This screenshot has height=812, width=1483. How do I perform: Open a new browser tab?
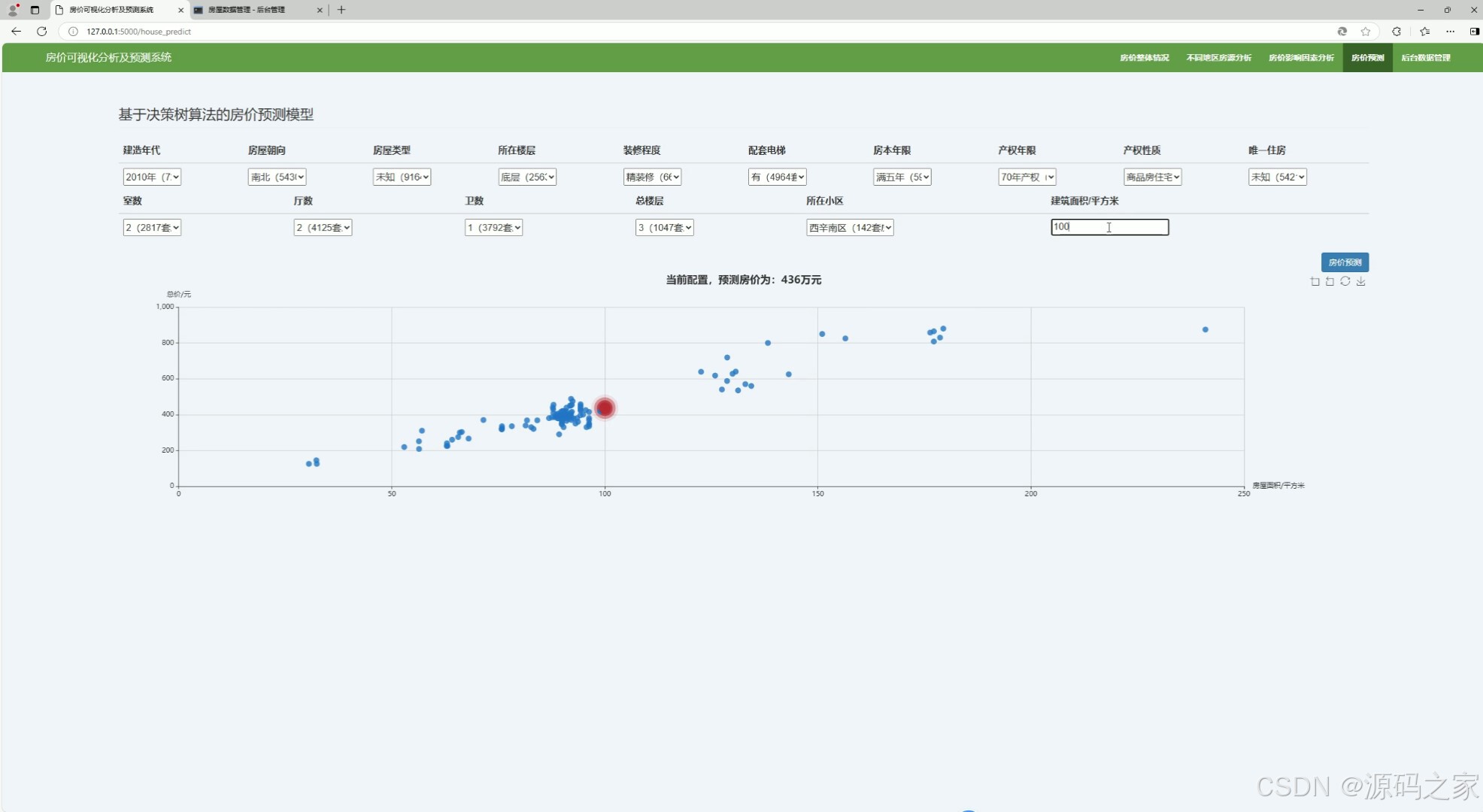click(x=341, y=10)
